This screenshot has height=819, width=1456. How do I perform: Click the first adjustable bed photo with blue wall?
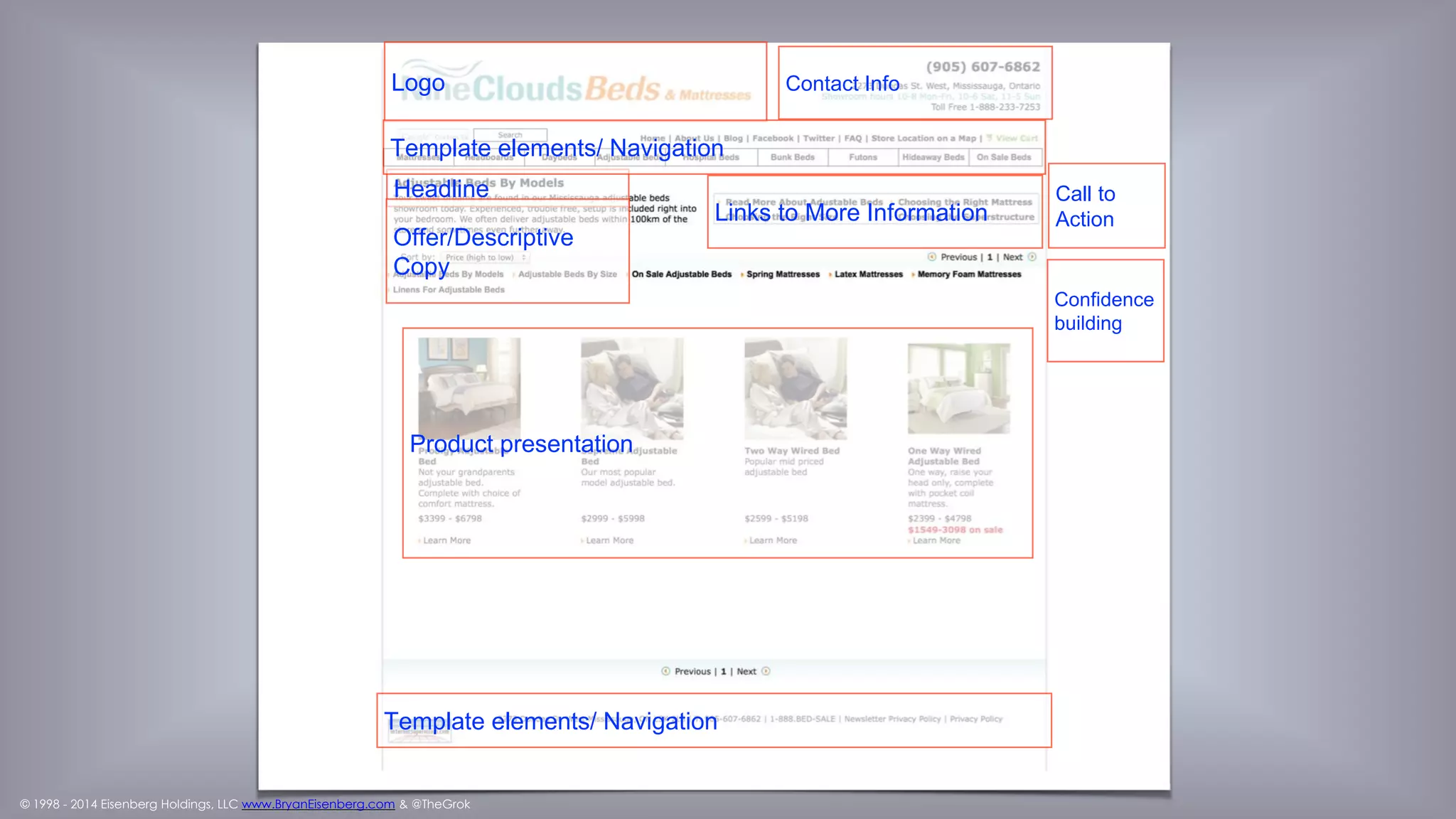tap(469, 388)
